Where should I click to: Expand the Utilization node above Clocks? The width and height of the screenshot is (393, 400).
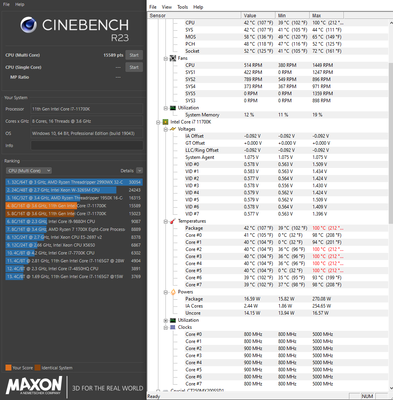coord(166,320)
